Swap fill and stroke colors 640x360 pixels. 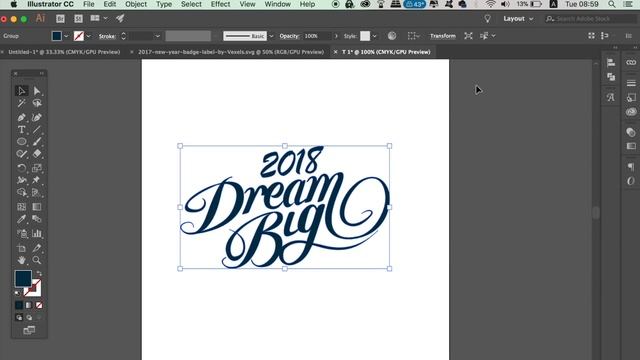pos(39,273)
